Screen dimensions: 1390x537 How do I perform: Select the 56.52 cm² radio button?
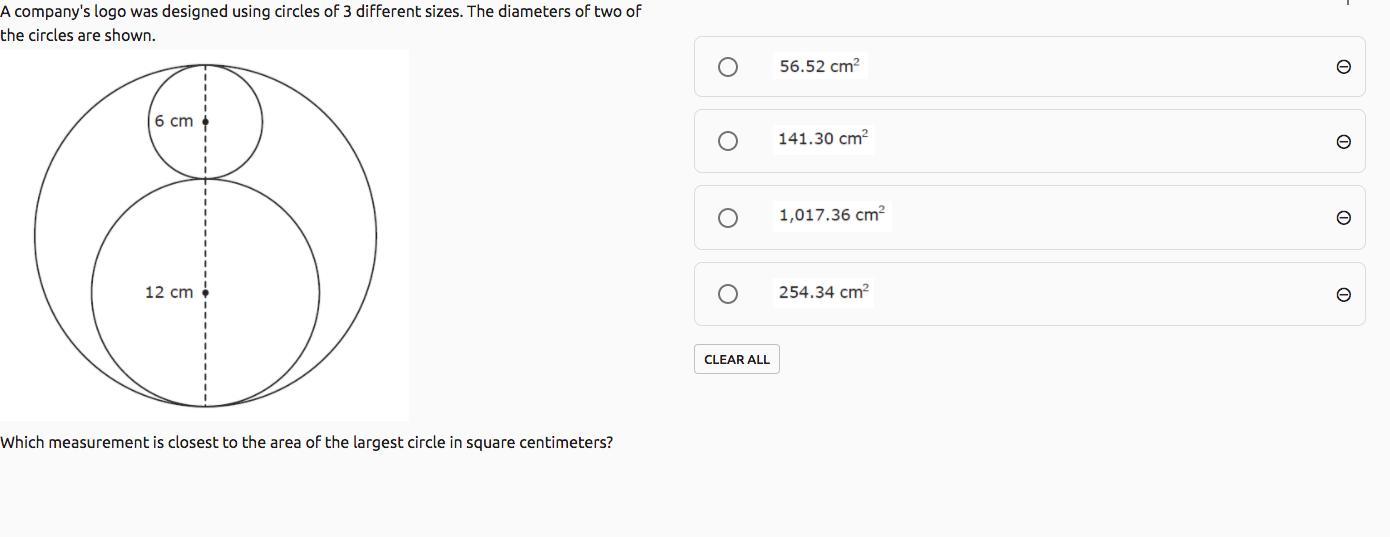coord(728,67)
